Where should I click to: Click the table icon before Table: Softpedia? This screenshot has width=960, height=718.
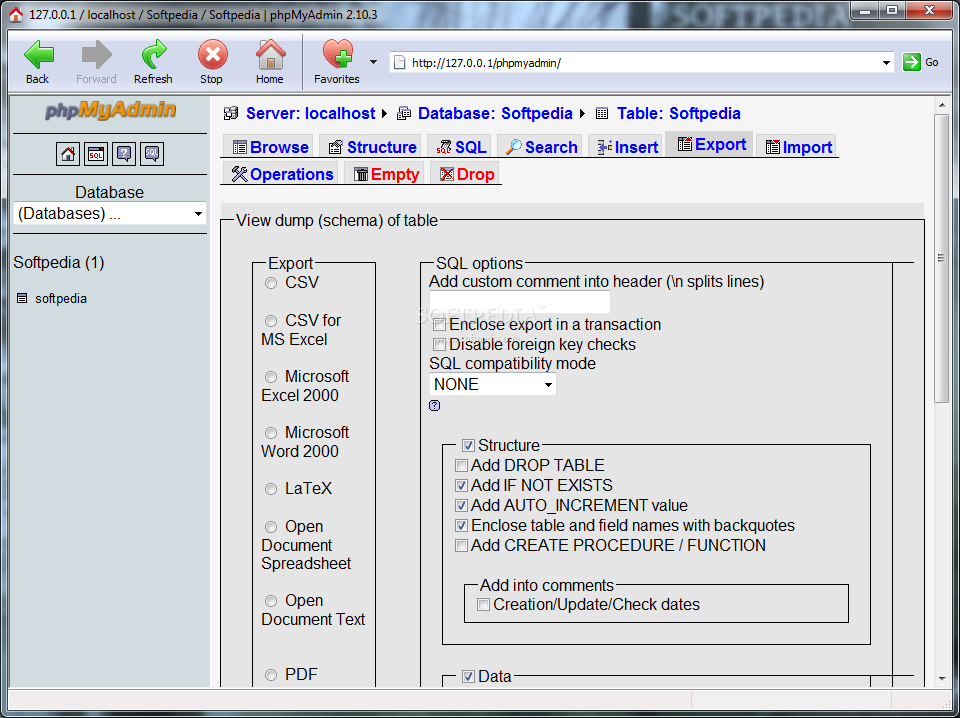click(602, 113)
